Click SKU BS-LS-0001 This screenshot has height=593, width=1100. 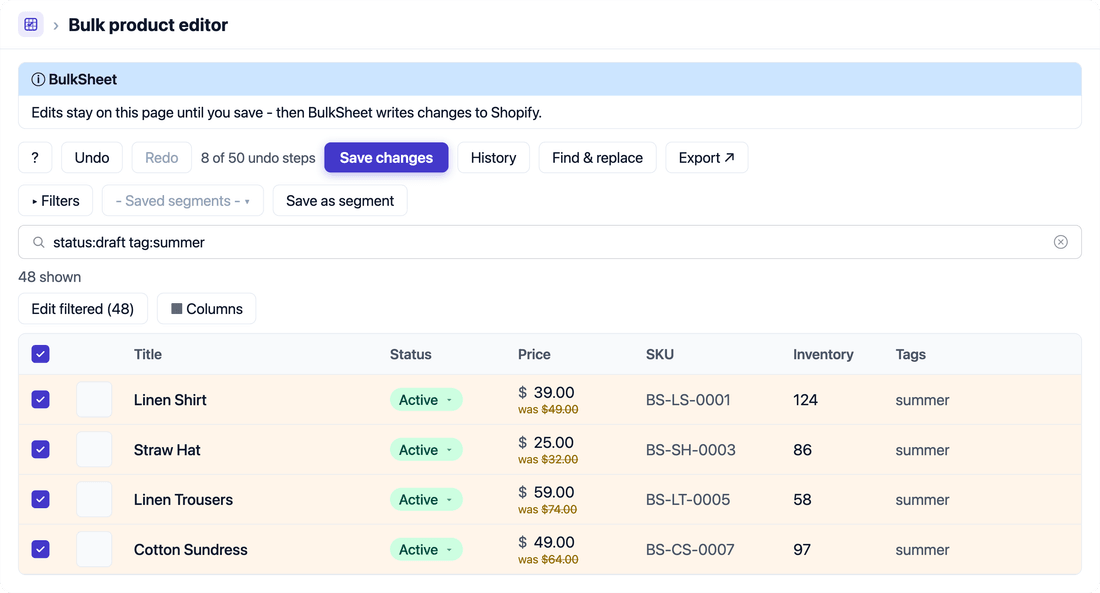[688, 400]
